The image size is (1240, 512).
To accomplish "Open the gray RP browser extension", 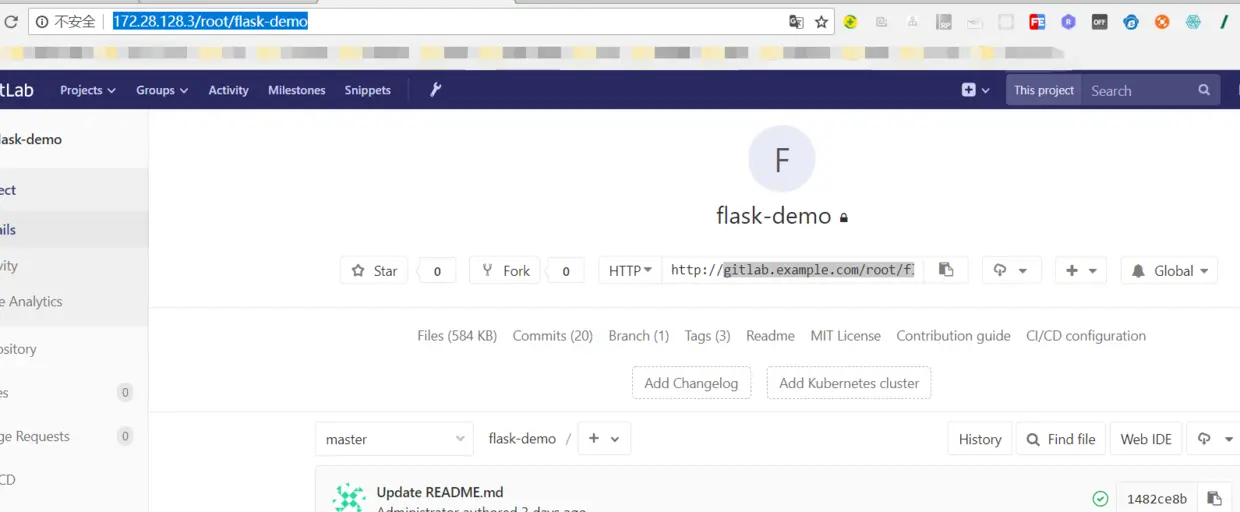I will (x=944, y=21).
